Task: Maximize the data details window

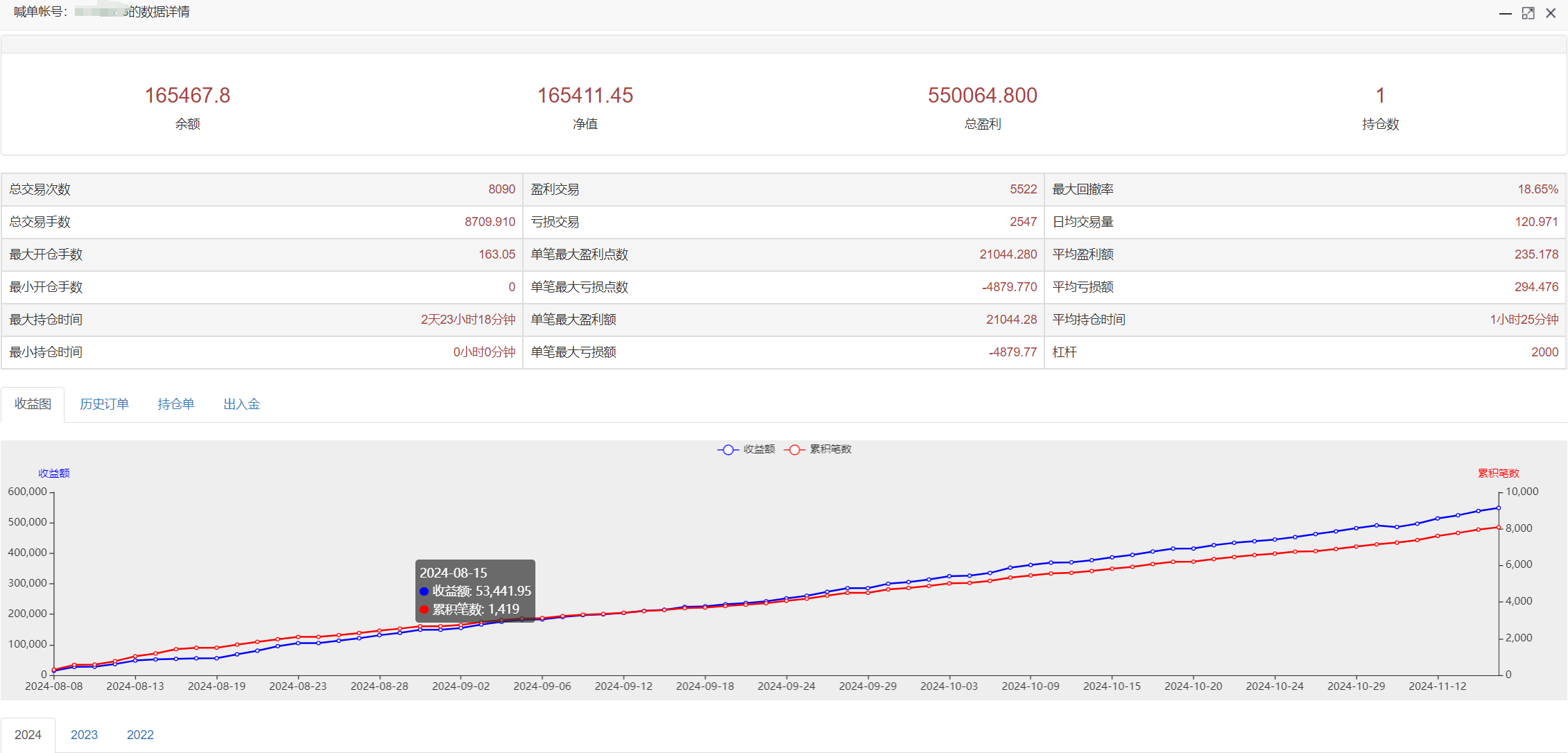Action: tap(1528, 13)
